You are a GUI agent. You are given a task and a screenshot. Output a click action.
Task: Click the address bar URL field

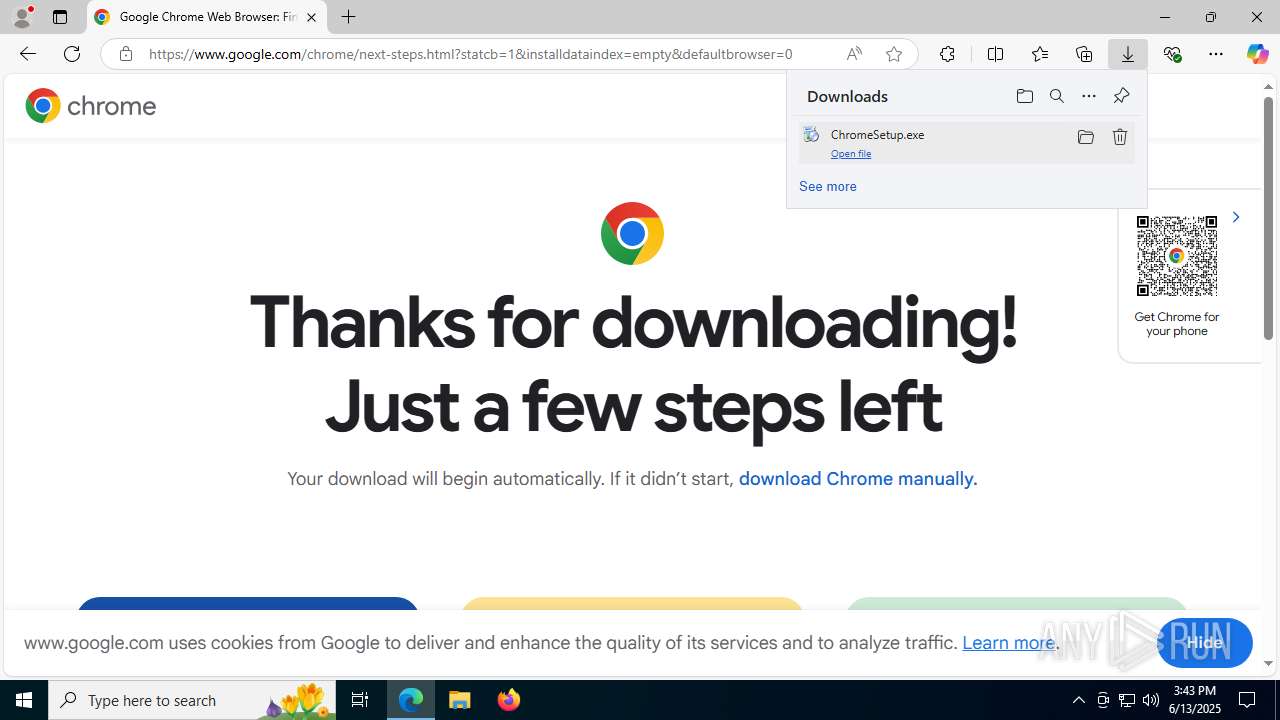coord(470,54)
